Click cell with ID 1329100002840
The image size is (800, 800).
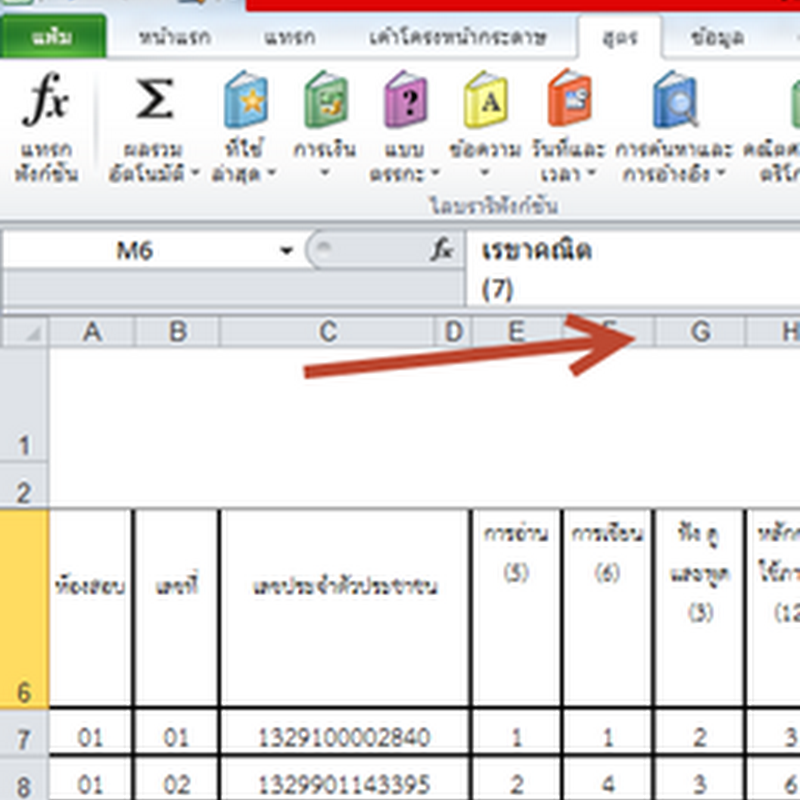(x=345, y=732)
